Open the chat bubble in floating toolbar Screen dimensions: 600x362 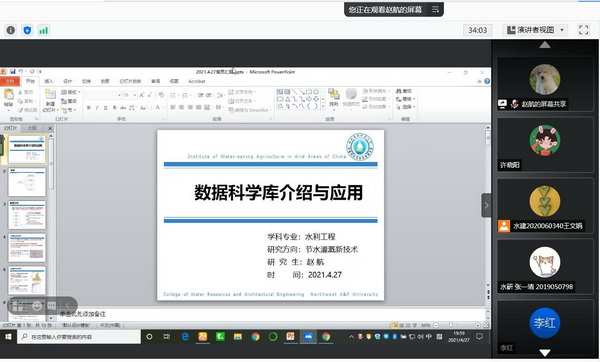(52, 306)
